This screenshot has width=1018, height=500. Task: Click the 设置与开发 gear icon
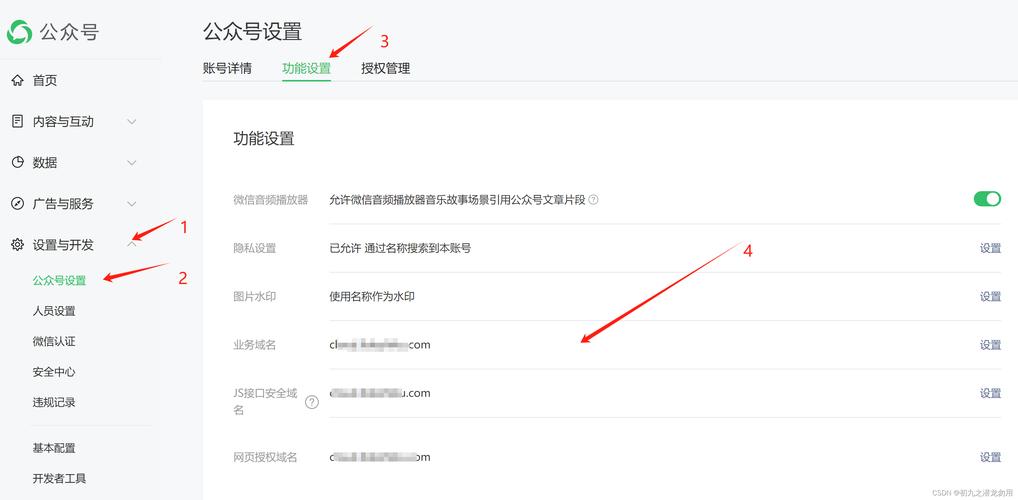point(17,244)
